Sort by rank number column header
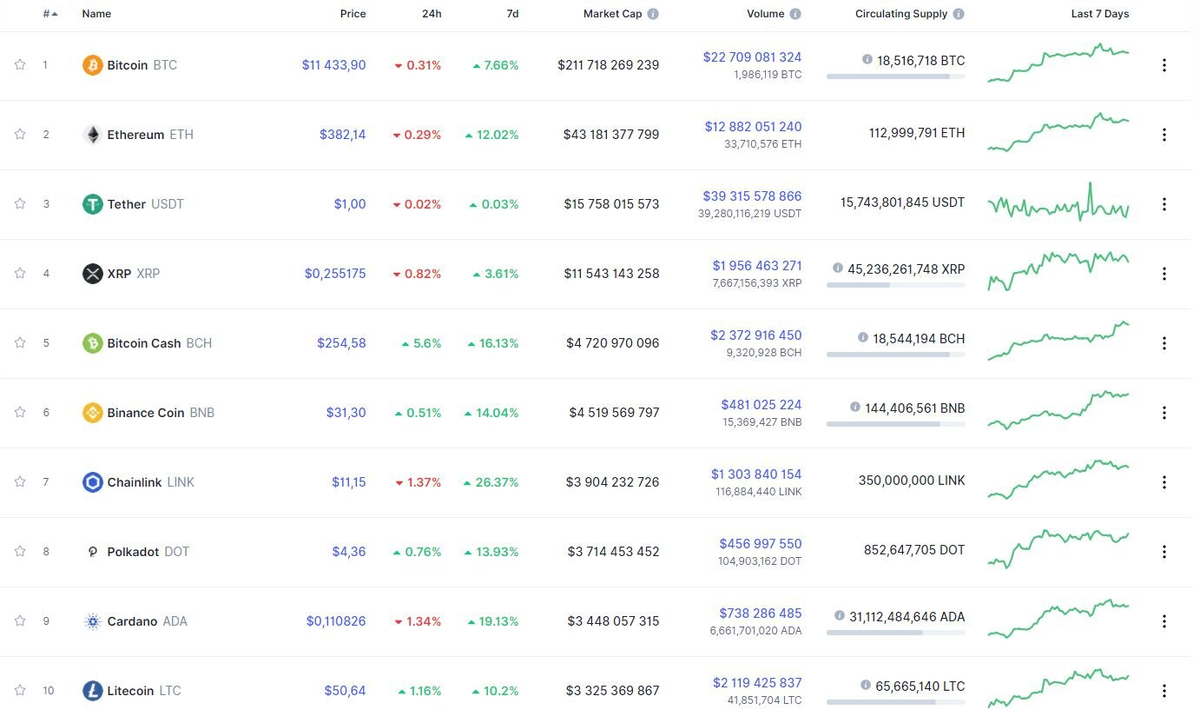 (50, 14)
